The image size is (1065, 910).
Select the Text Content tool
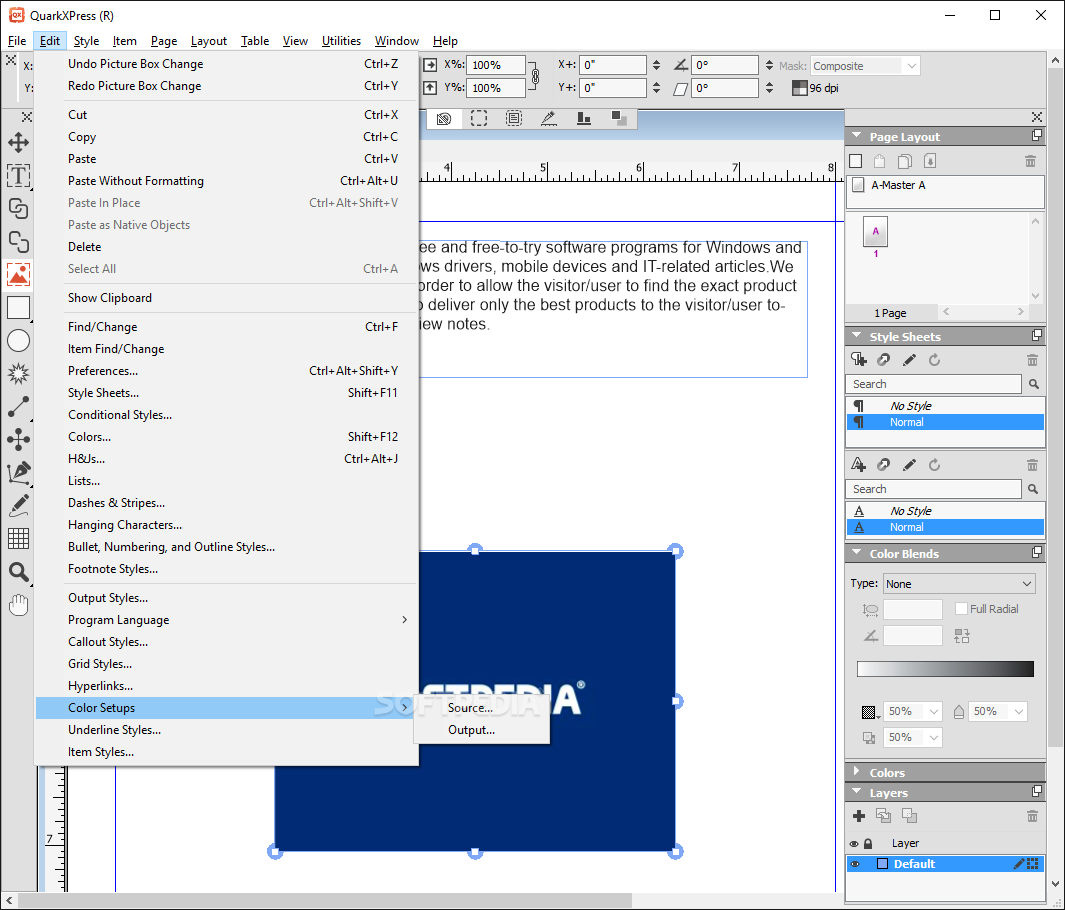point(18,176)
